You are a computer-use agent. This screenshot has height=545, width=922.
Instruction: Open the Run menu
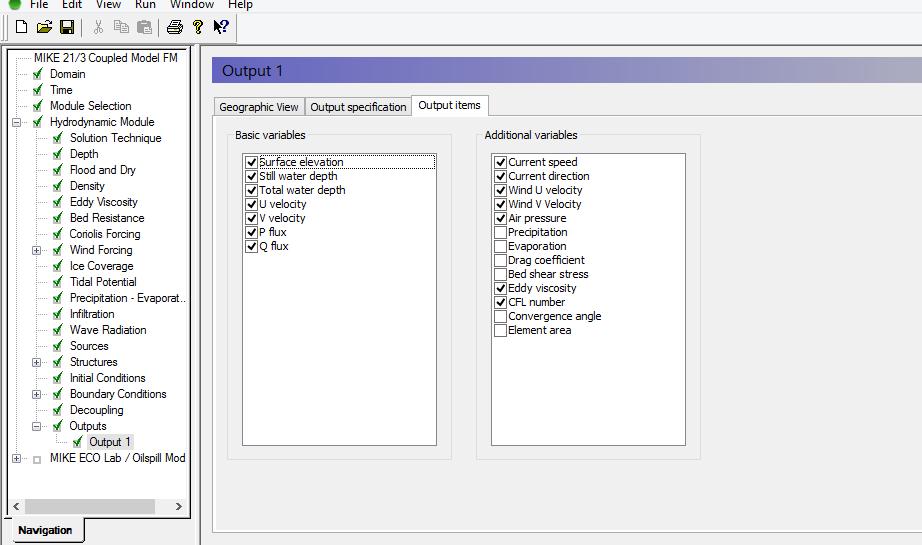[145, 4]
